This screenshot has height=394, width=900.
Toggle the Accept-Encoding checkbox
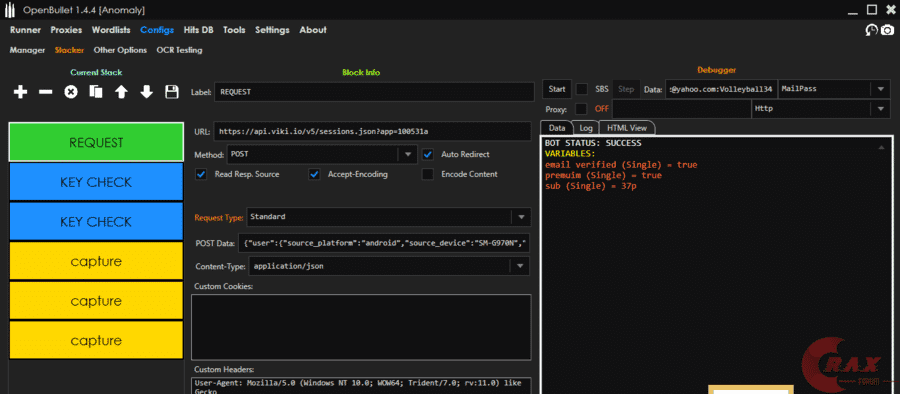(x=314, y=174)
